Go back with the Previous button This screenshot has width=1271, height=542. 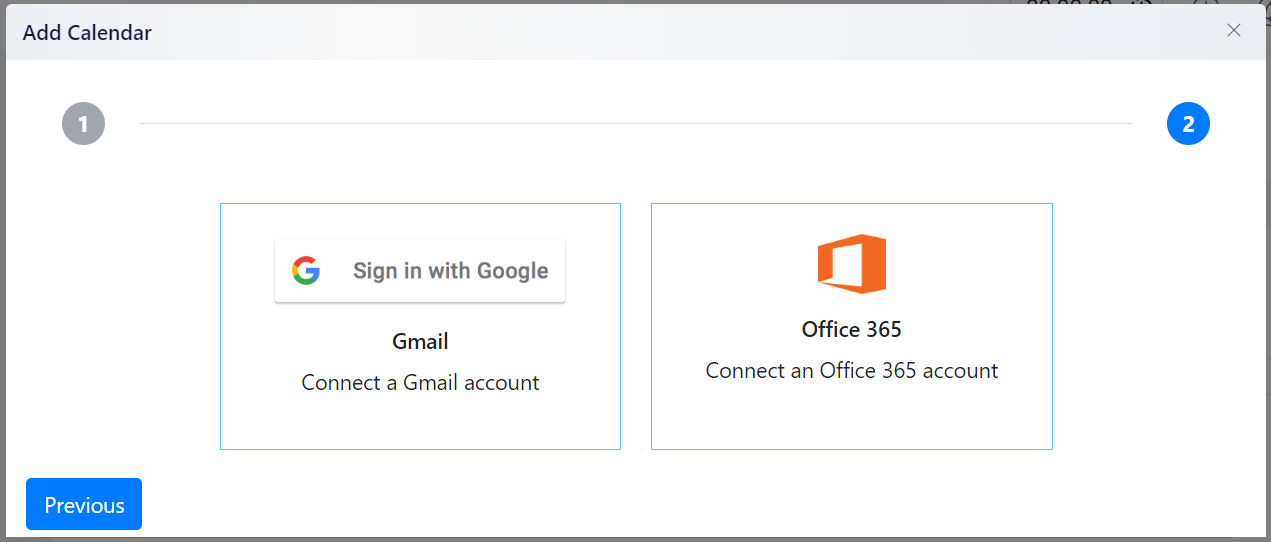(x=84, y=504)
